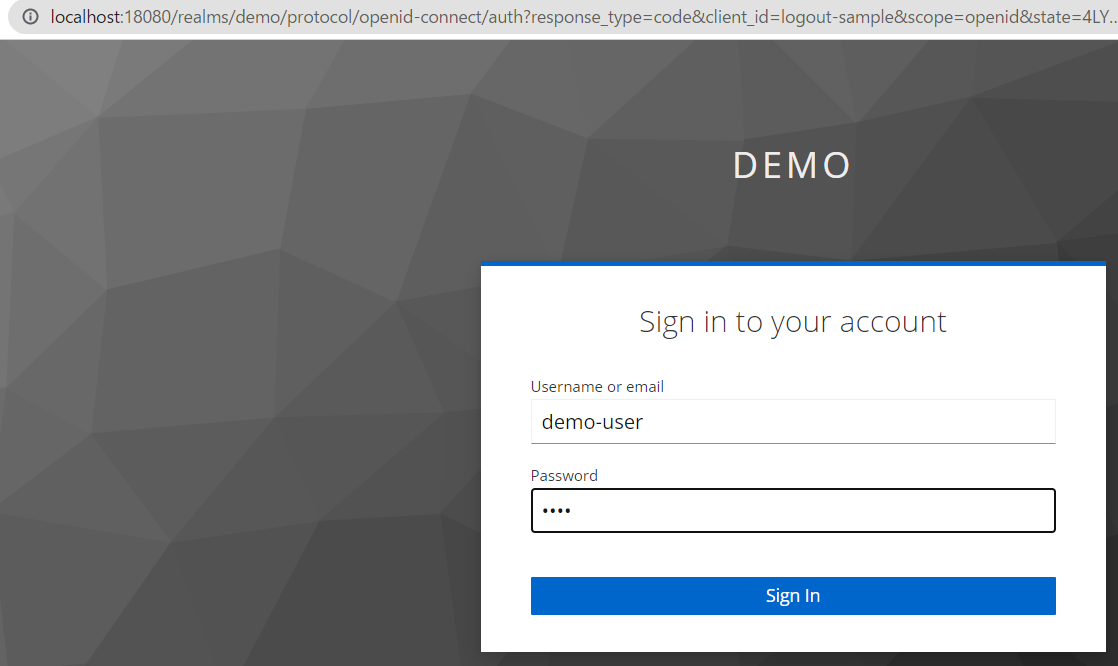Click the Sign In button
The width and height of the screenshot is (1118, 666).
[793, 596]
